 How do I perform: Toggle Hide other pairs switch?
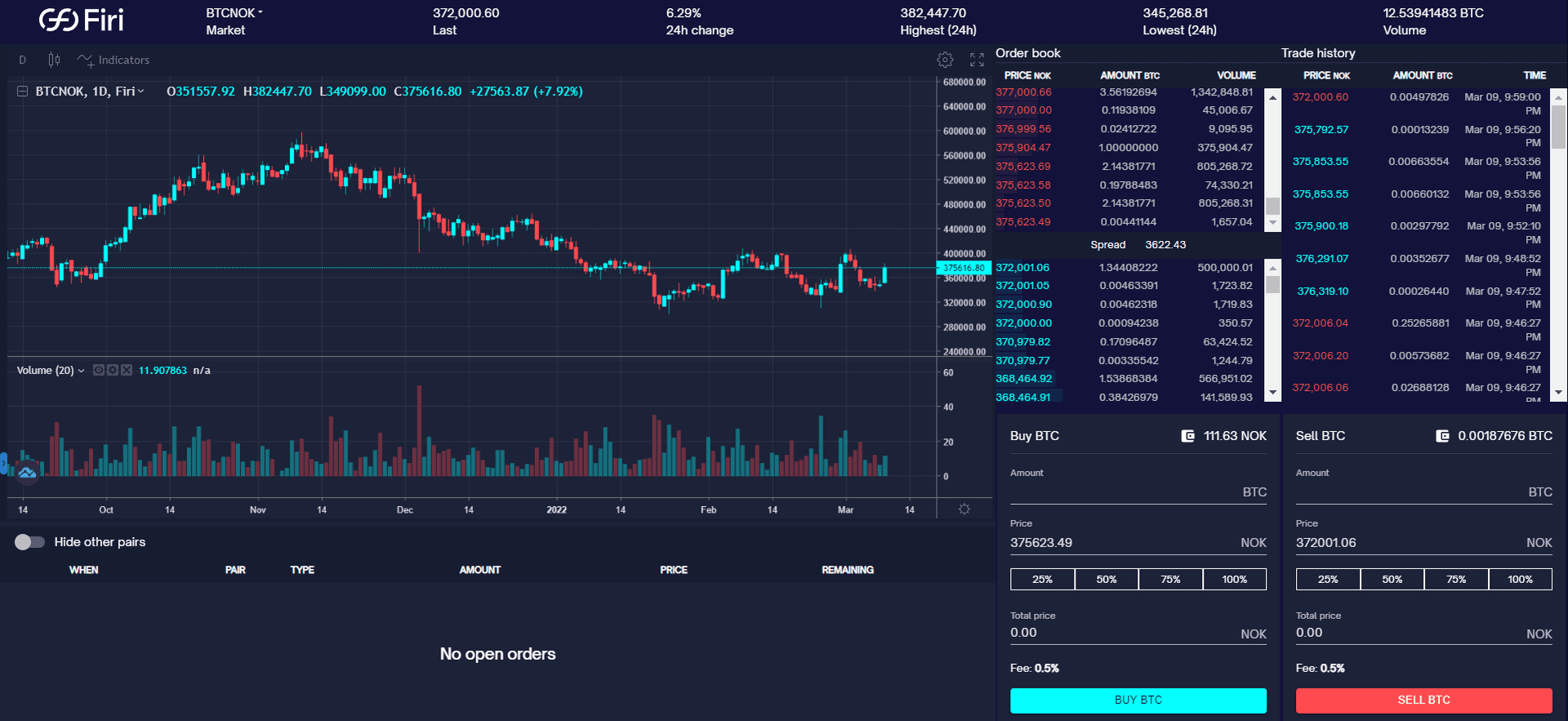click(29, 542)
